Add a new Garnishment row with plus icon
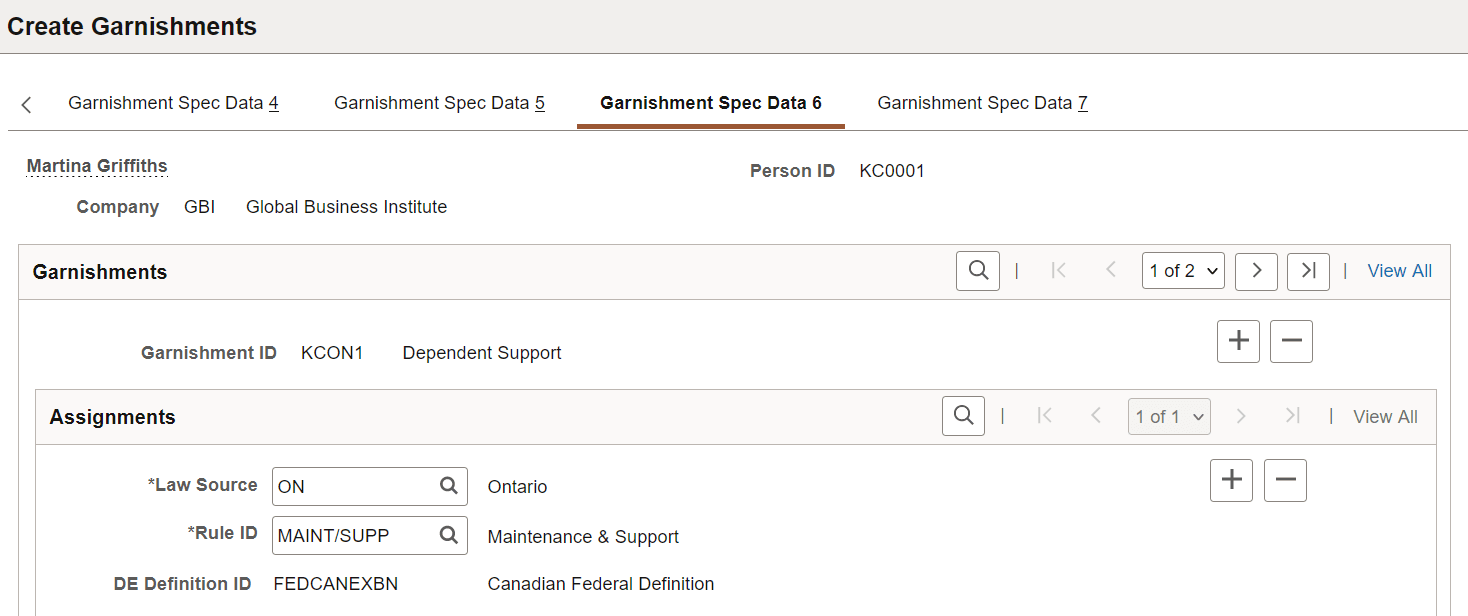Screen dimensions: 1468x616 pos(1238,341)
